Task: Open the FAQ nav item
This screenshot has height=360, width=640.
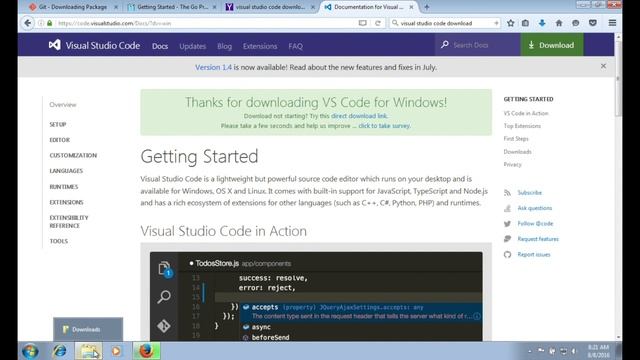Action: [x=296, y=46]
